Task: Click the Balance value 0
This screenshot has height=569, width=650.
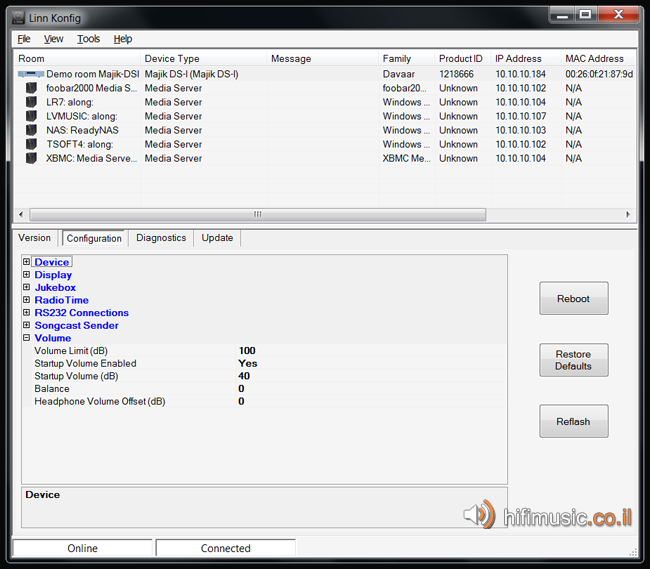Action: coord(241,389)
